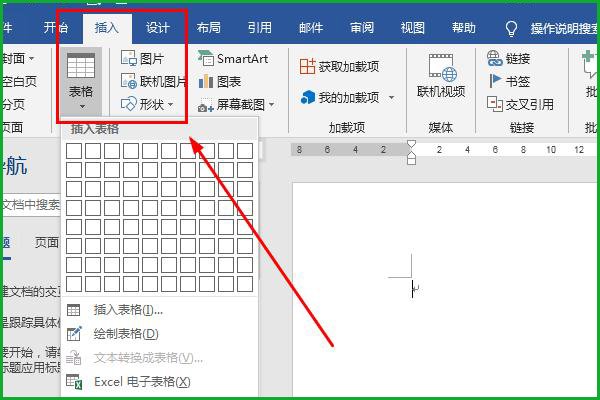Insert a 链接 hyperlink
The width and height of the screenshot is (600, 400).
tap(509, 59)
